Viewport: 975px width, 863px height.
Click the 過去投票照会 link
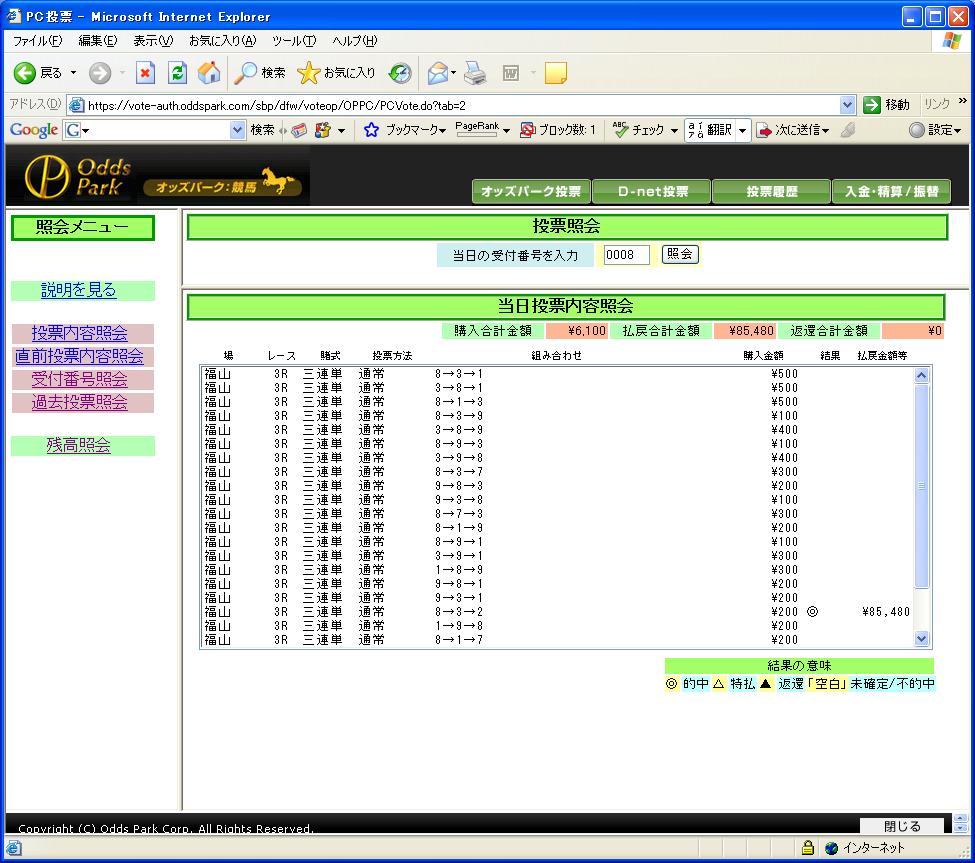coord(79,402)
